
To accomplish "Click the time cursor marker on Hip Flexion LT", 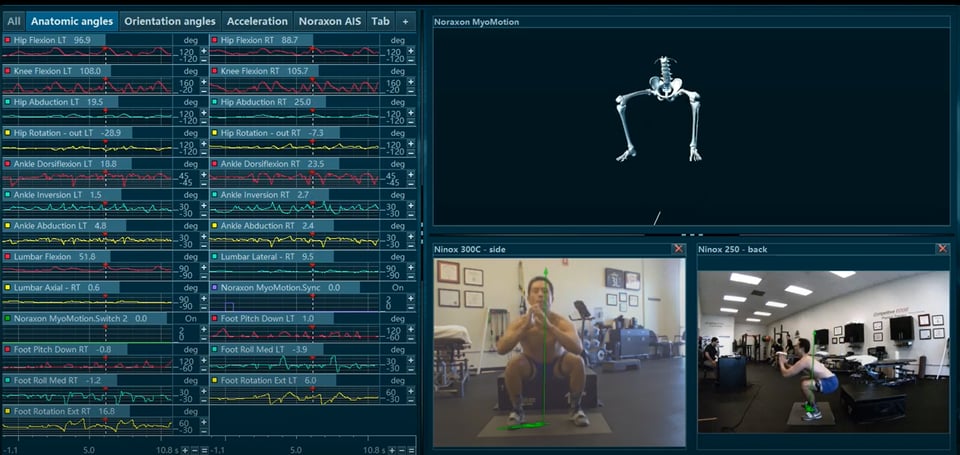I will point(105,48).
